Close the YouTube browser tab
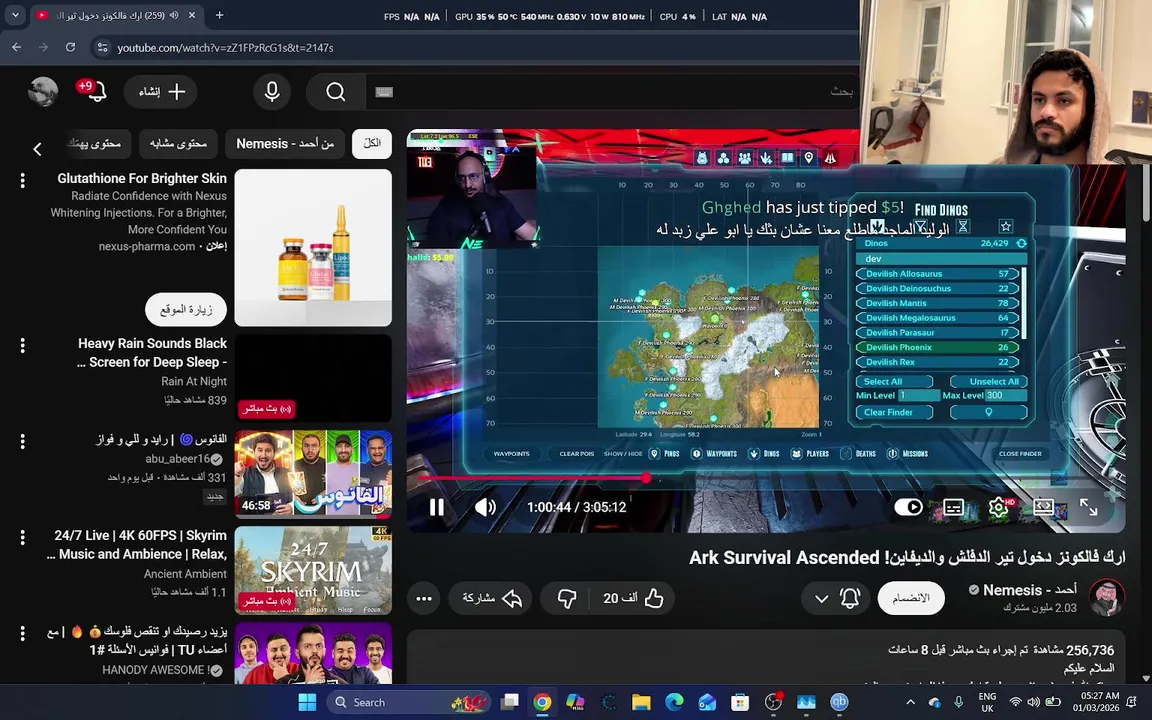 click(192, 15)
